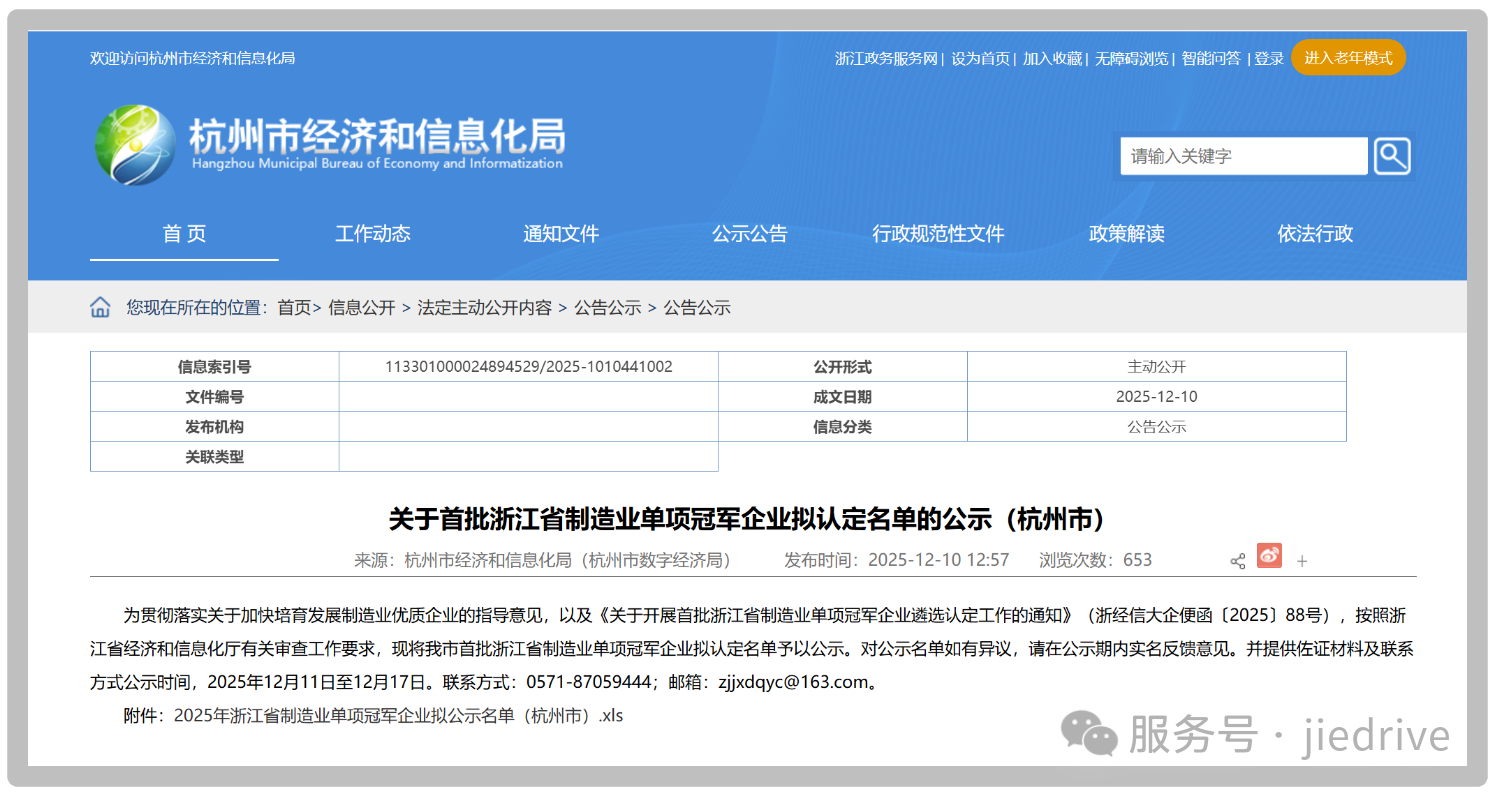Click the search magnifier icon
1497x795 pixels.
click(x=1391, y=156)
